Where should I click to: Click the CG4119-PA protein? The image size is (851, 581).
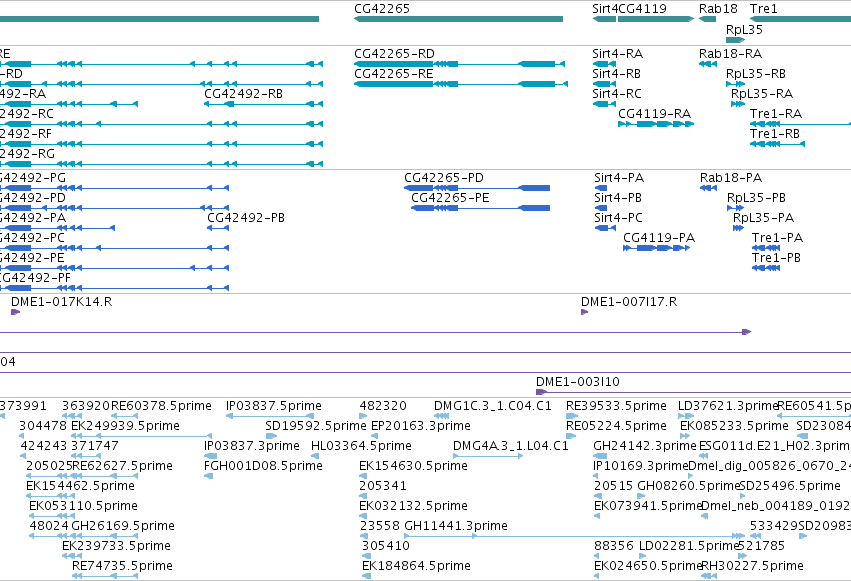point(657,248)
